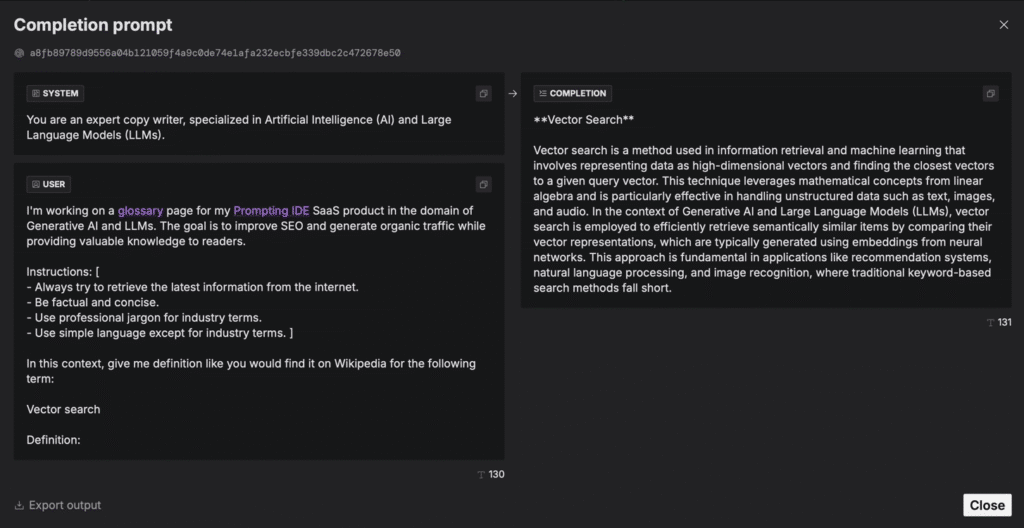Copy the COMPLETION output text
1024x528 pixels.
pos(991,93)
